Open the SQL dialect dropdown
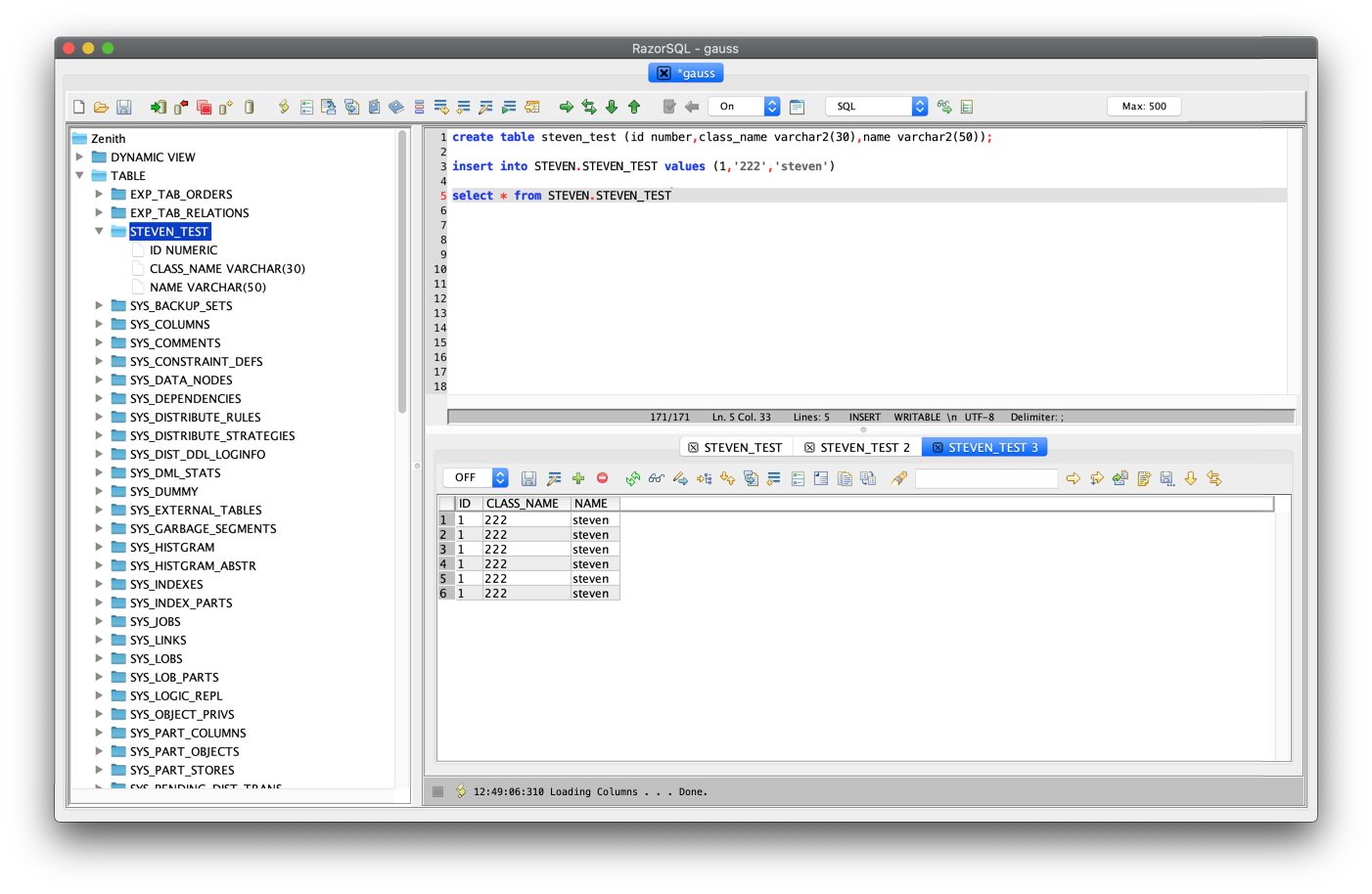The image size is (1372, 894). [876, 106]
